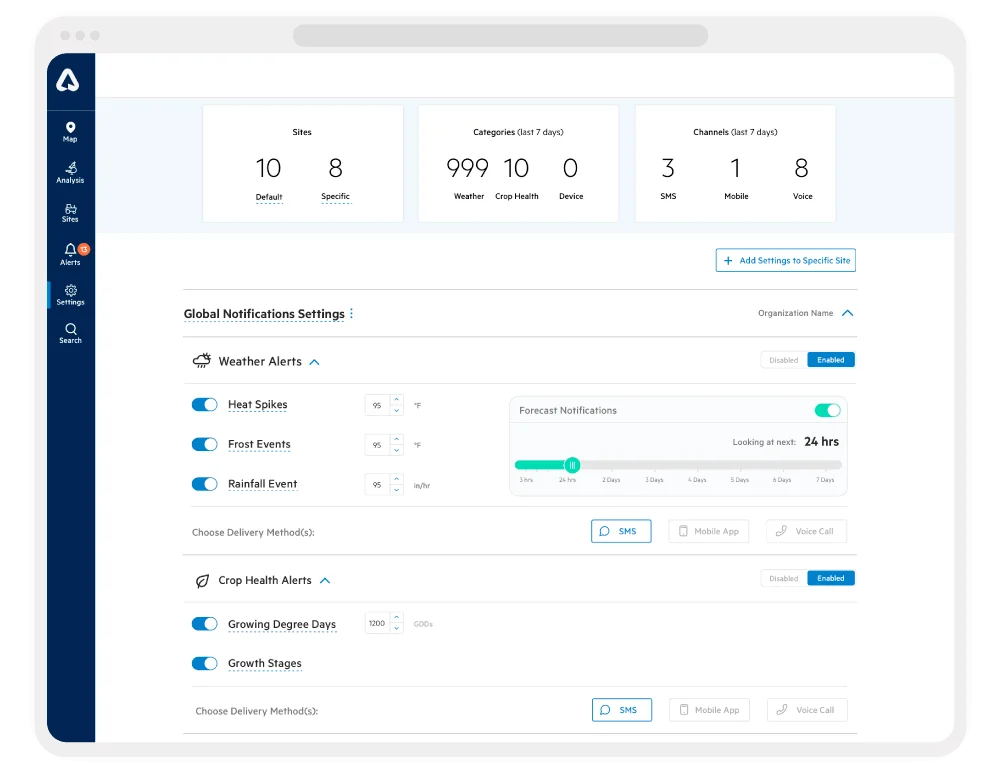
Task: Open Search with the magnifier icon
Action: click(x=70, y=333)
